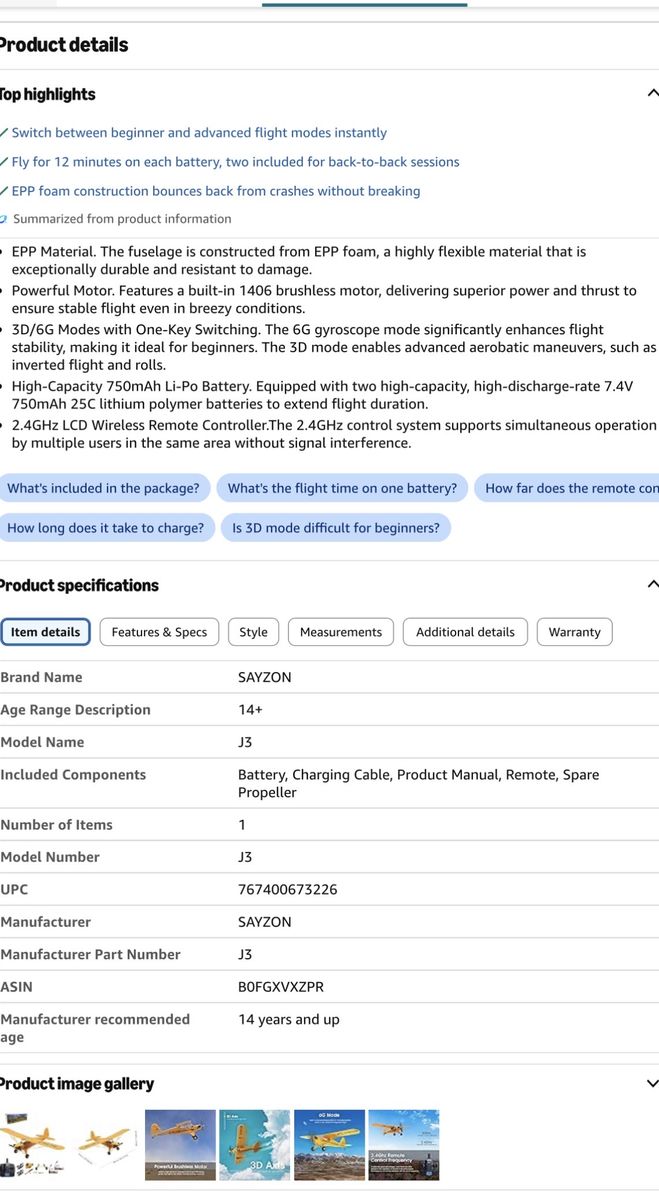Click the Model Number row label
Image resolution: width=659 pixels, height=1200 pixels.
click(x=50, y=857)
